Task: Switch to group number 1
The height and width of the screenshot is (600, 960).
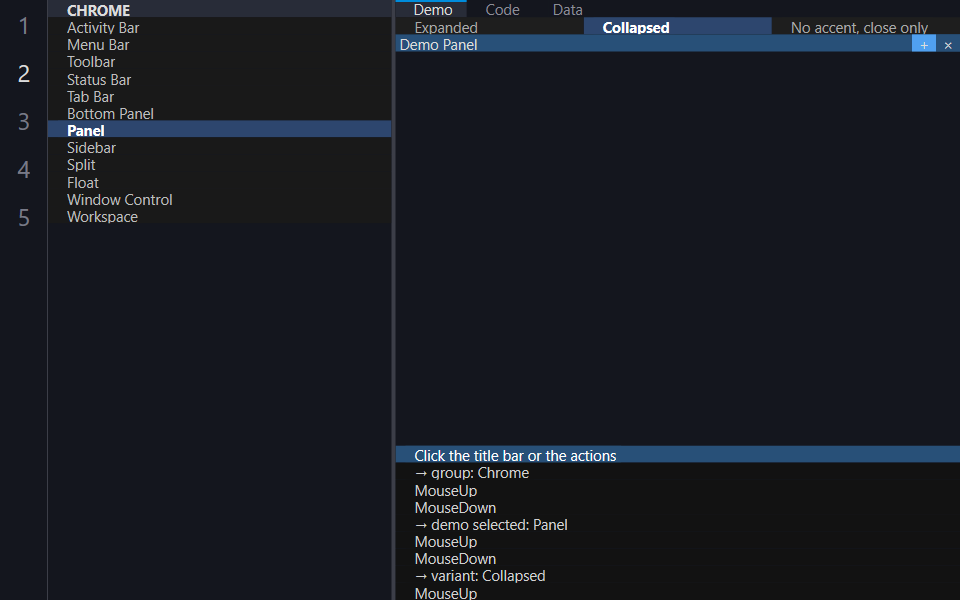Action: 24,26
